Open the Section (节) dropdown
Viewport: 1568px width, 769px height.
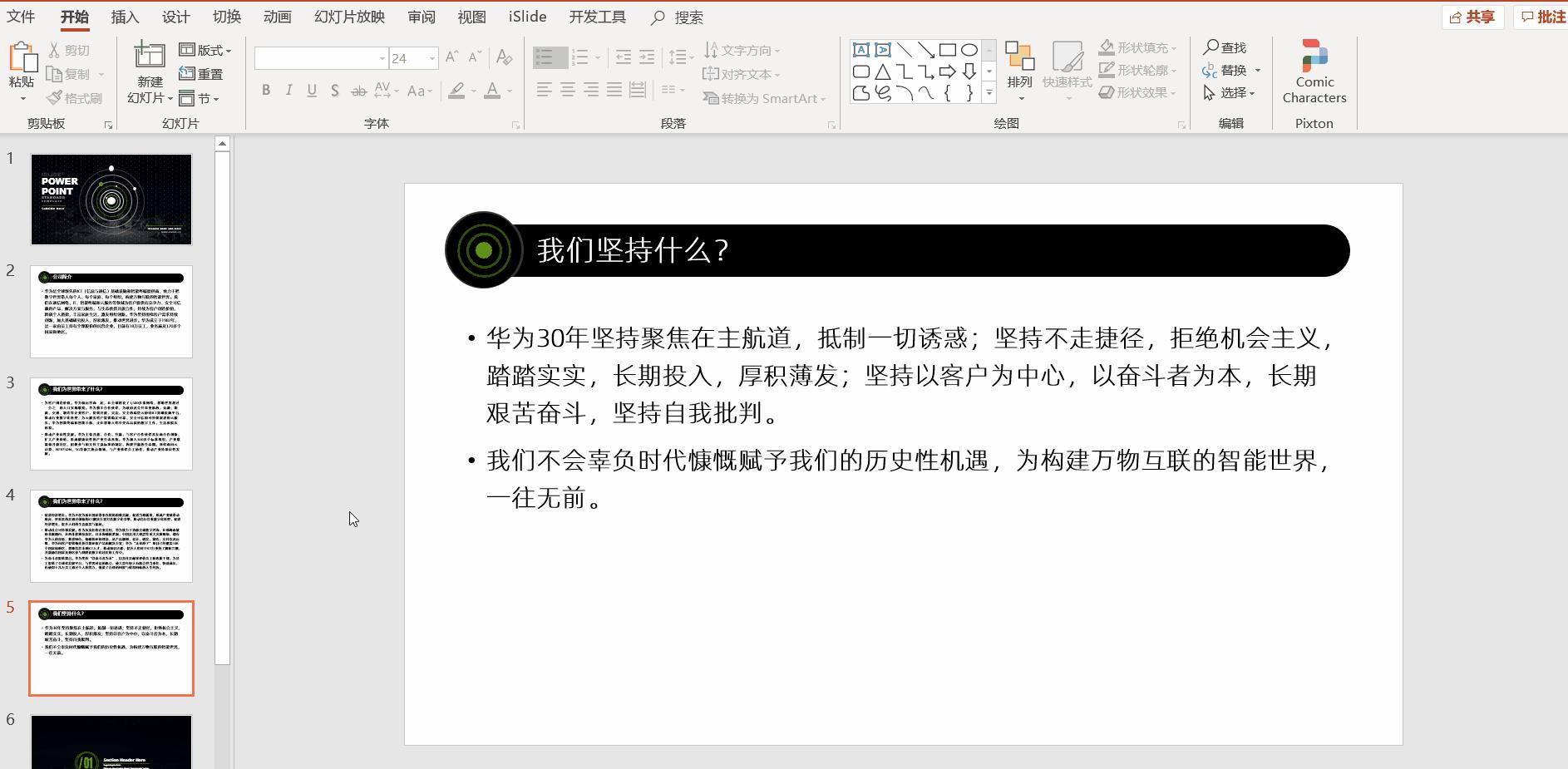click(199, 98)
